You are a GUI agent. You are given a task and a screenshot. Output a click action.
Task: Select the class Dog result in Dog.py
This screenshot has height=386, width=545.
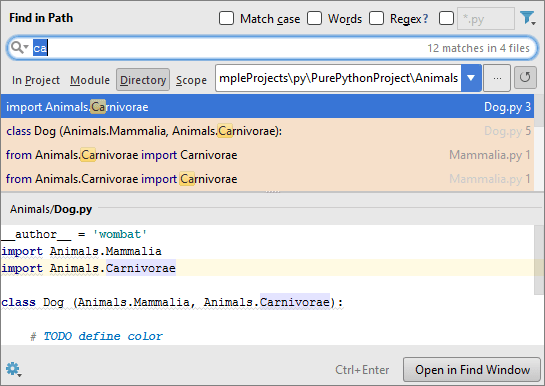point(267,131)
